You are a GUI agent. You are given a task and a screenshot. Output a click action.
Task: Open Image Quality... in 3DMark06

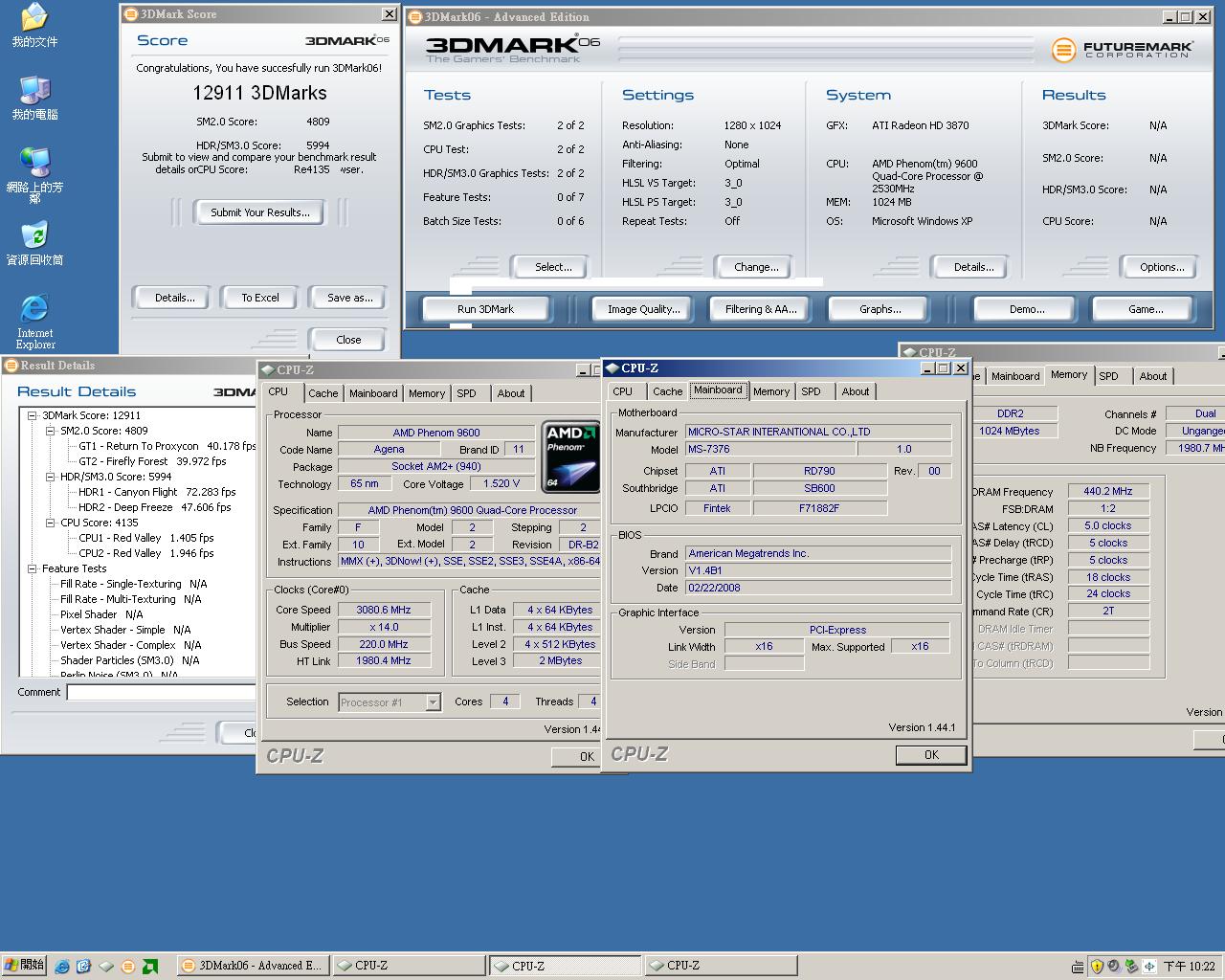643,309
